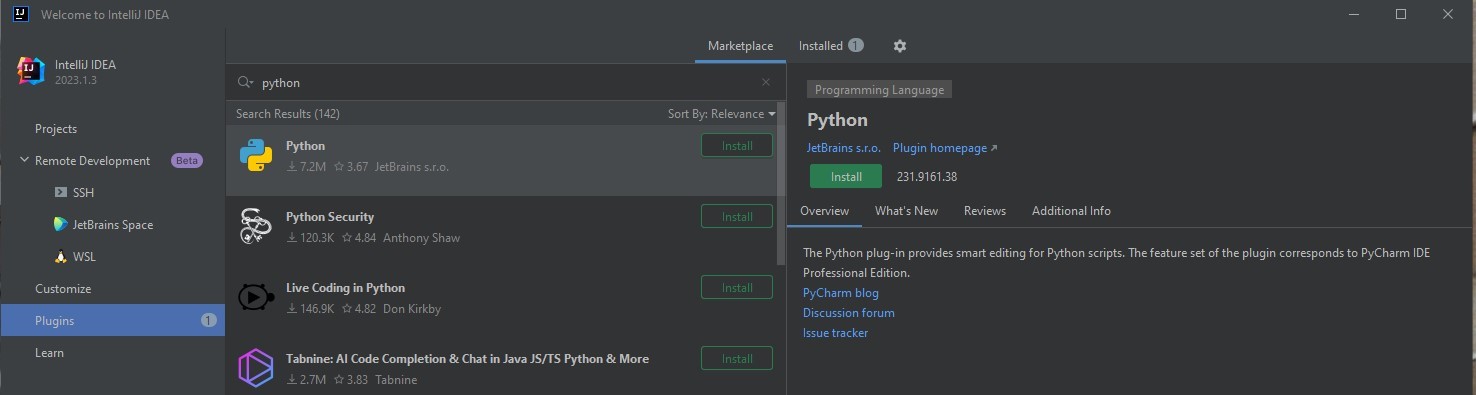
Task: Click the SSH terminal icon
Action: click(61, 193)
